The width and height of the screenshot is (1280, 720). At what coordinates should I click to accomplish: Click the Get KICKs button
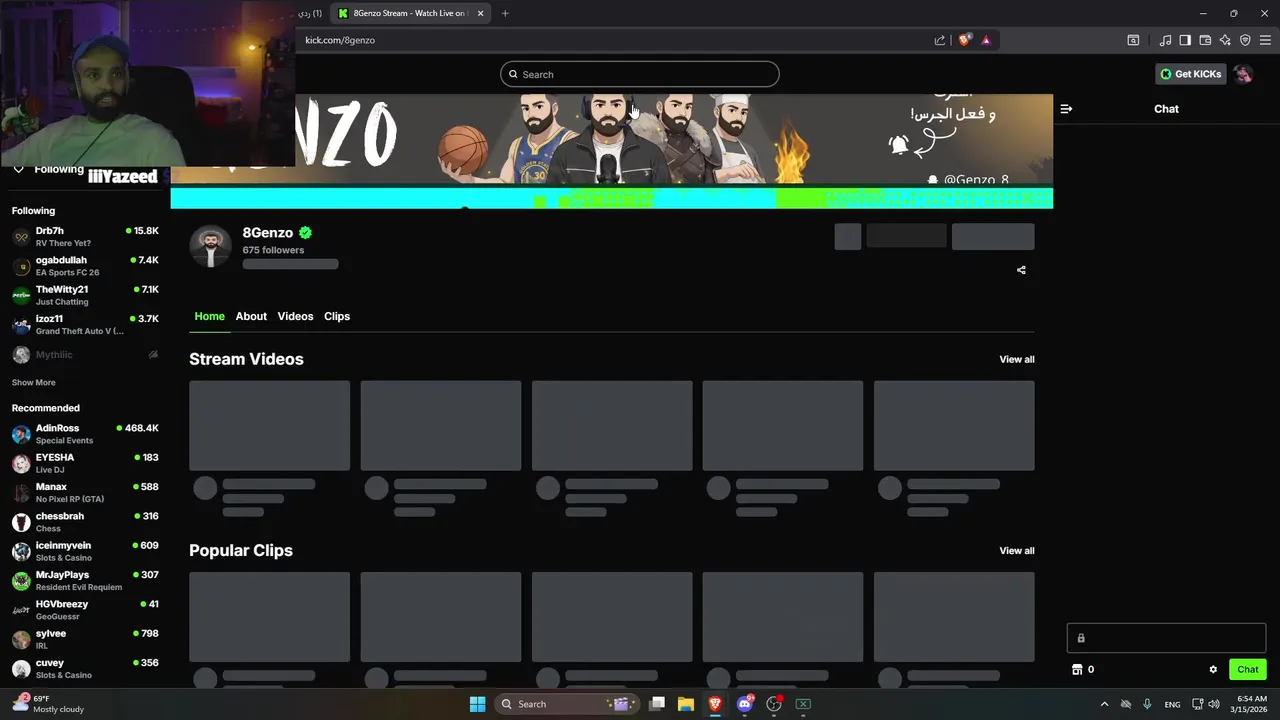click(1191, 74)
